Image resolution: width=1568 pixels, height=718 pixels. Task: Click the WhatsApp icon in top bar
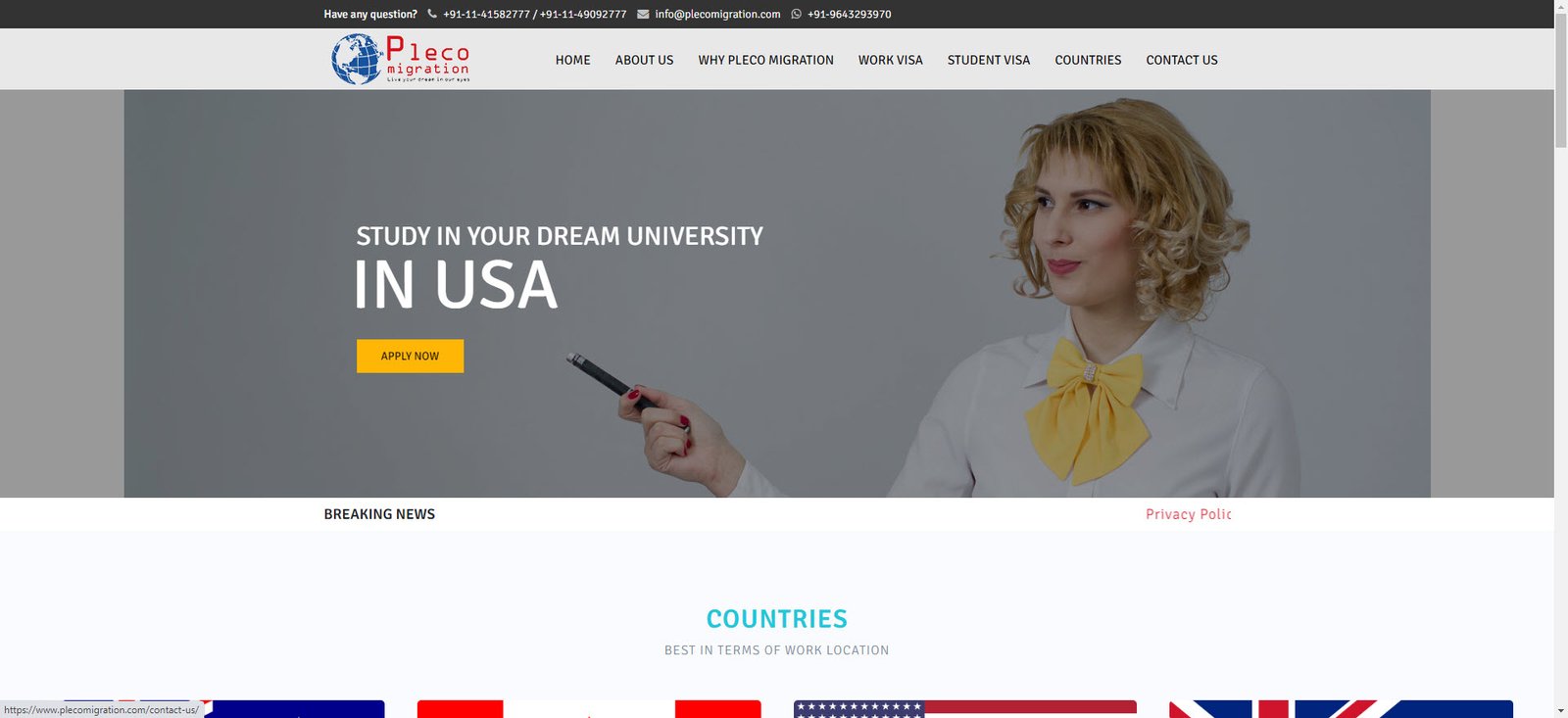click(796, 14)
